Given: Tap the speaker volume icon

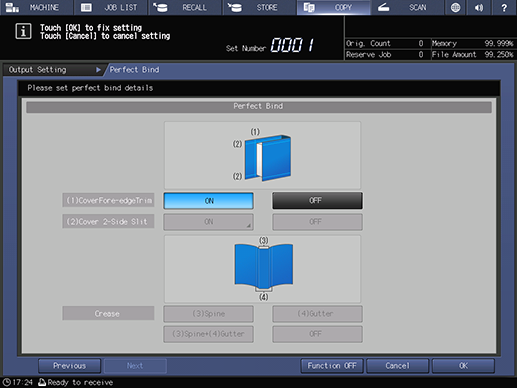Looking at the screenshot, I should (479, 7).
